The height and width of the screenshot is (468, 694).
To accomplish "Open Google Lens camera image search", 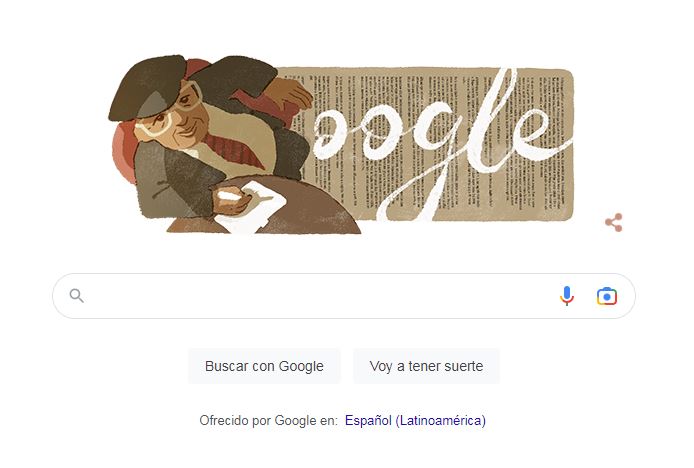I will point(607,296).
